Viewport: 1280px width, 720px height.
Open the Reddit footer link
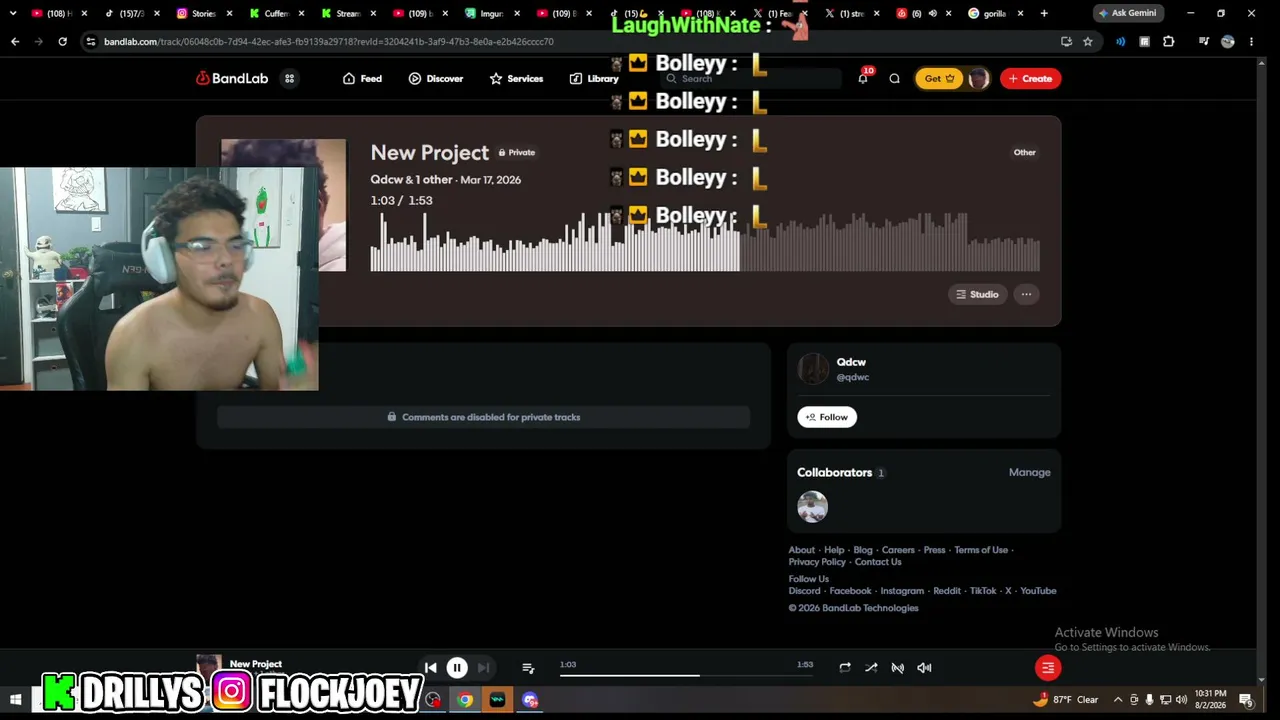947,591
